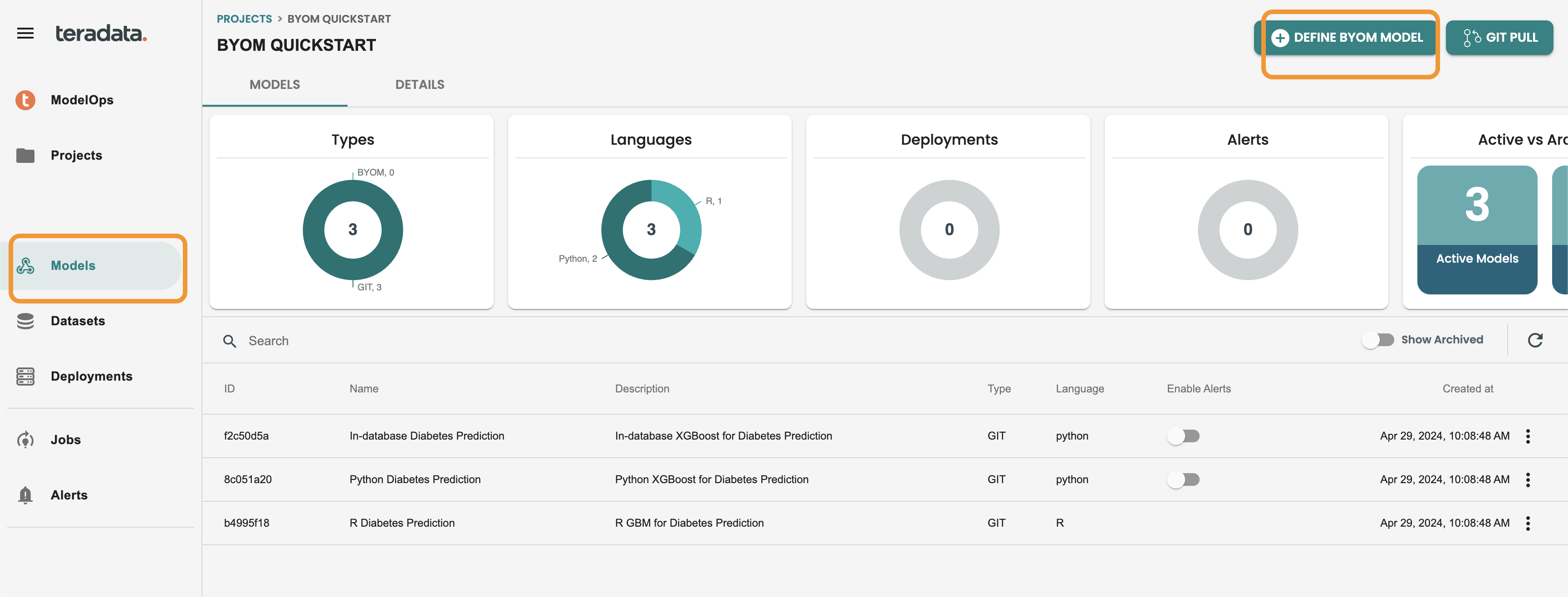Click Language cell 'R' in last row
This screenshot has height=597, width=1568.
1060,523
